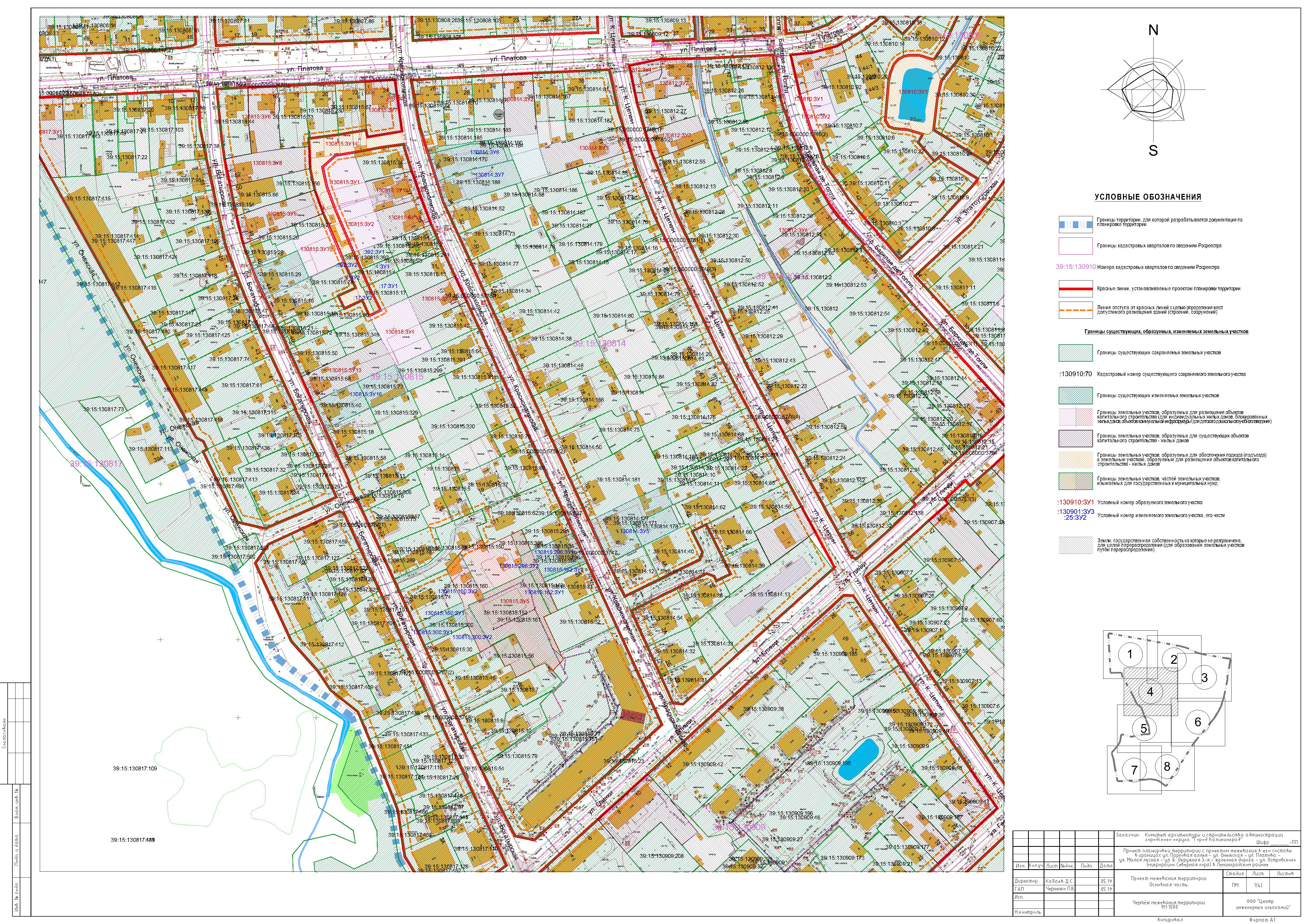Click the S label below compass
The height and width of the screenshot is (924, 1309).
[1153, 151]
